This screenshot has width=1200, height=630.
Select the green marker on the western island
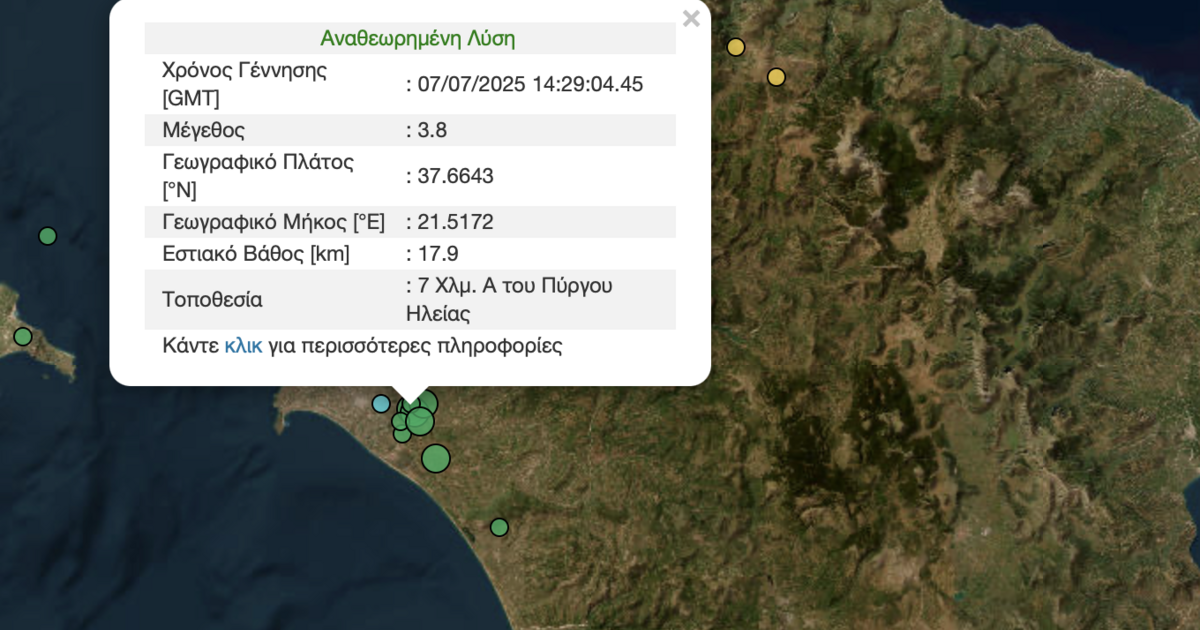point(23,337)
